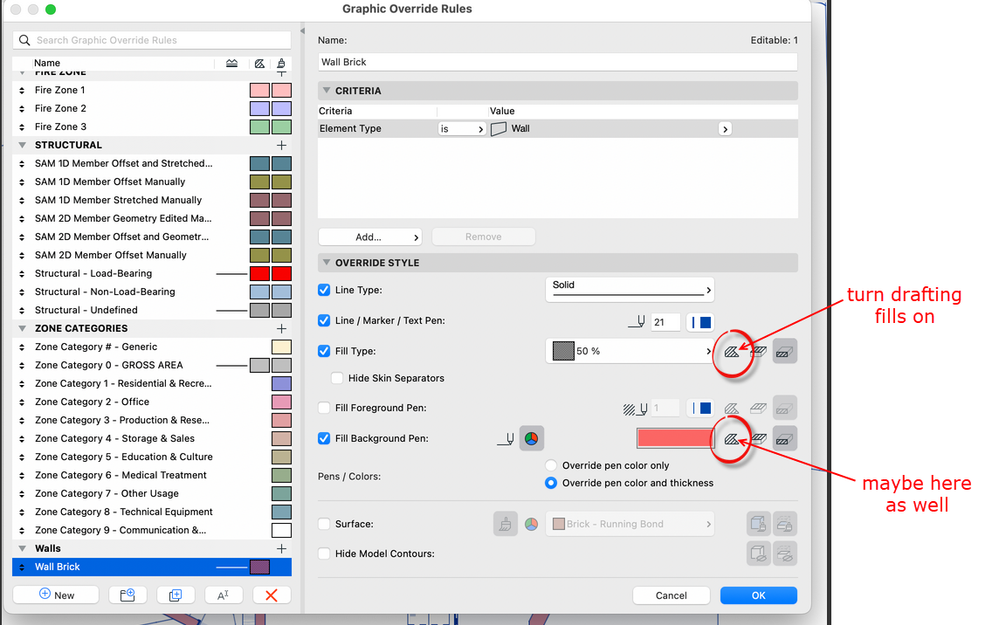Click the OK button
999x625 pixels.
click(x=758, y=595)
